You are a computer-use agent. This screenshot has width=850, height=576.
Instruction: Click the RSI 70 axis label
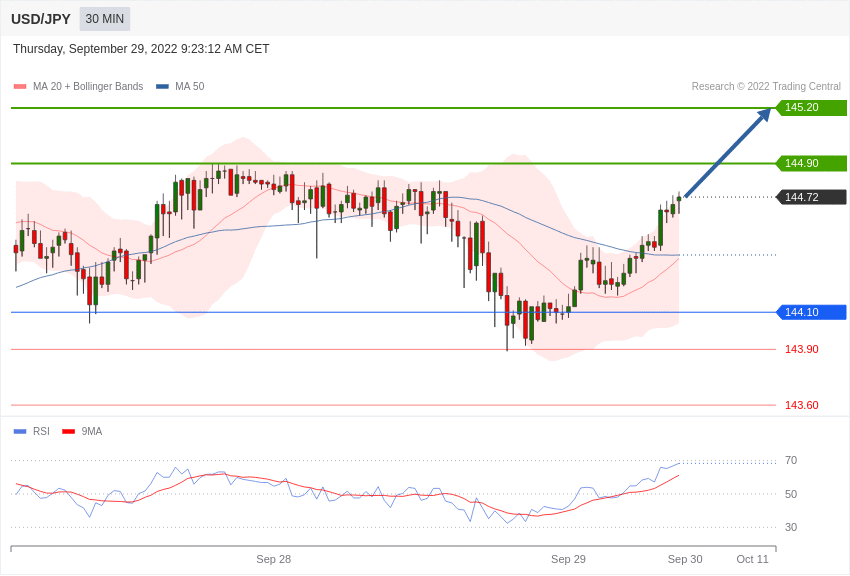pos(791,461)
